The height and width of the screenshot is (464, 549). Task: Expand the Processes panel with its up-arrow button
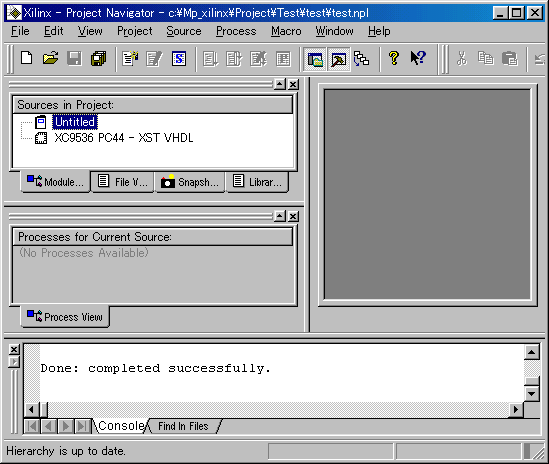tap(280, 216)
